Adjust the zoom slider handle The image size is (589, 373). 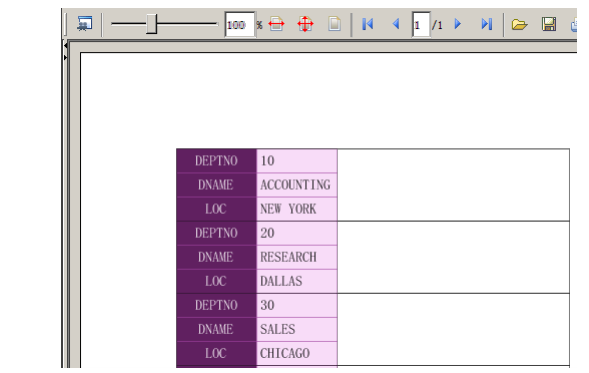[x=151, y=24]
